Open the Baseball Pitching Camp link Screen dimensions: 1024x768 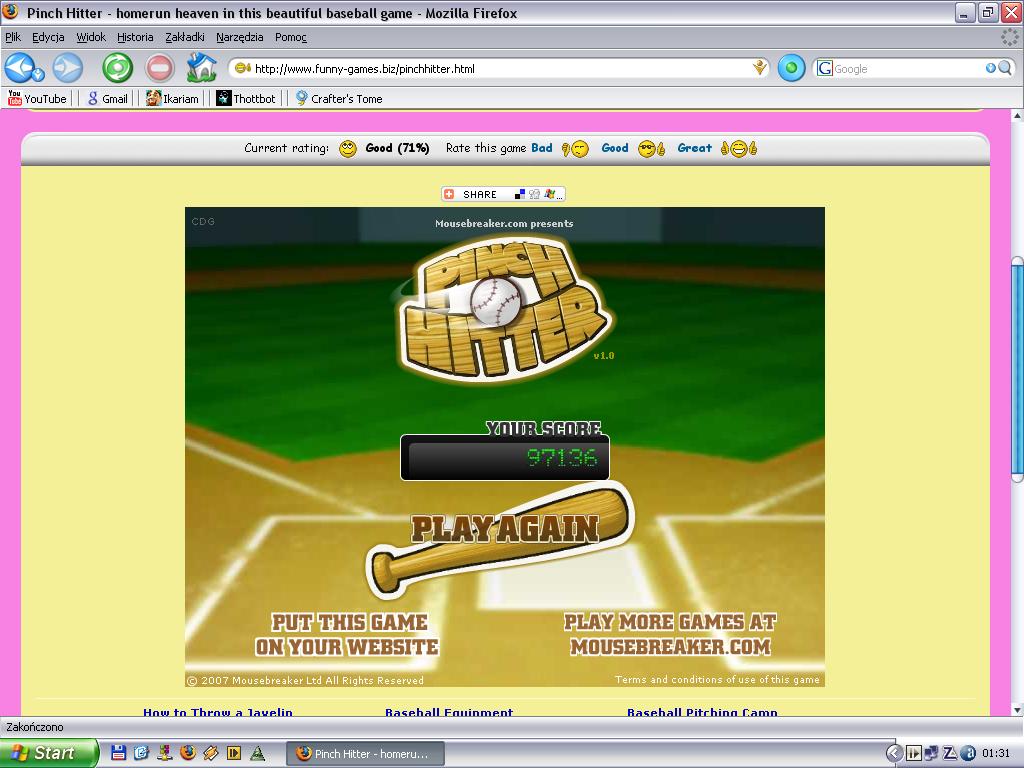click(702, 712)
